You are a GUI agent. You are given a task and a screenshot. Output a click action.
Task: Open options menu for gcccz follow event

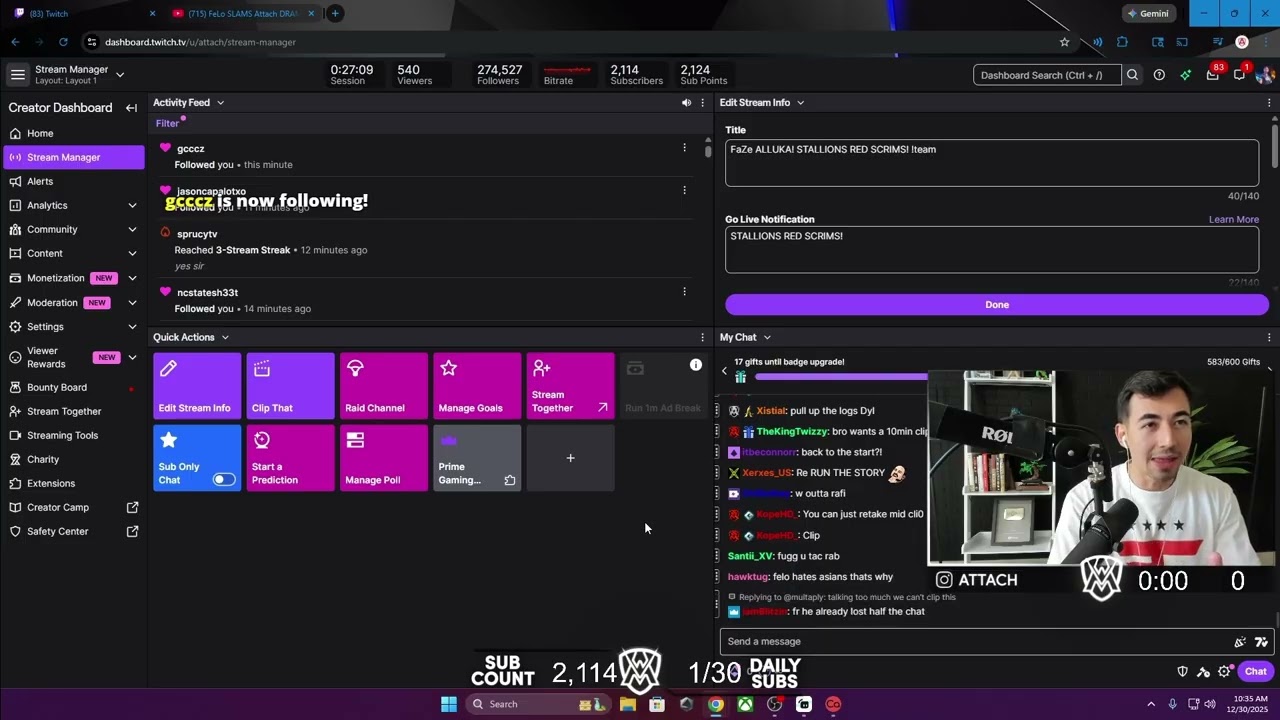(684, 148)
